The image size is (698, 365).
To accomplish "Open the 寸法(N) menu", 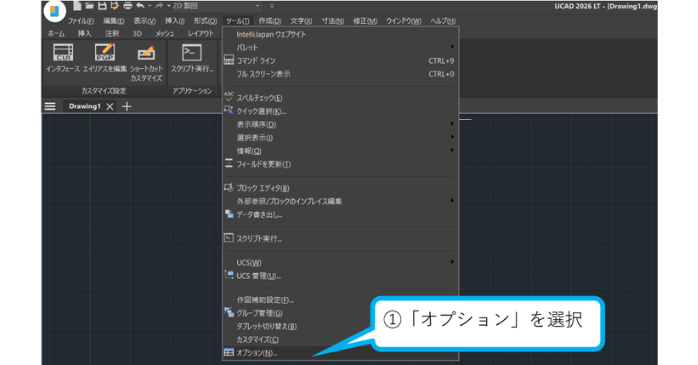I will [333, 21].
